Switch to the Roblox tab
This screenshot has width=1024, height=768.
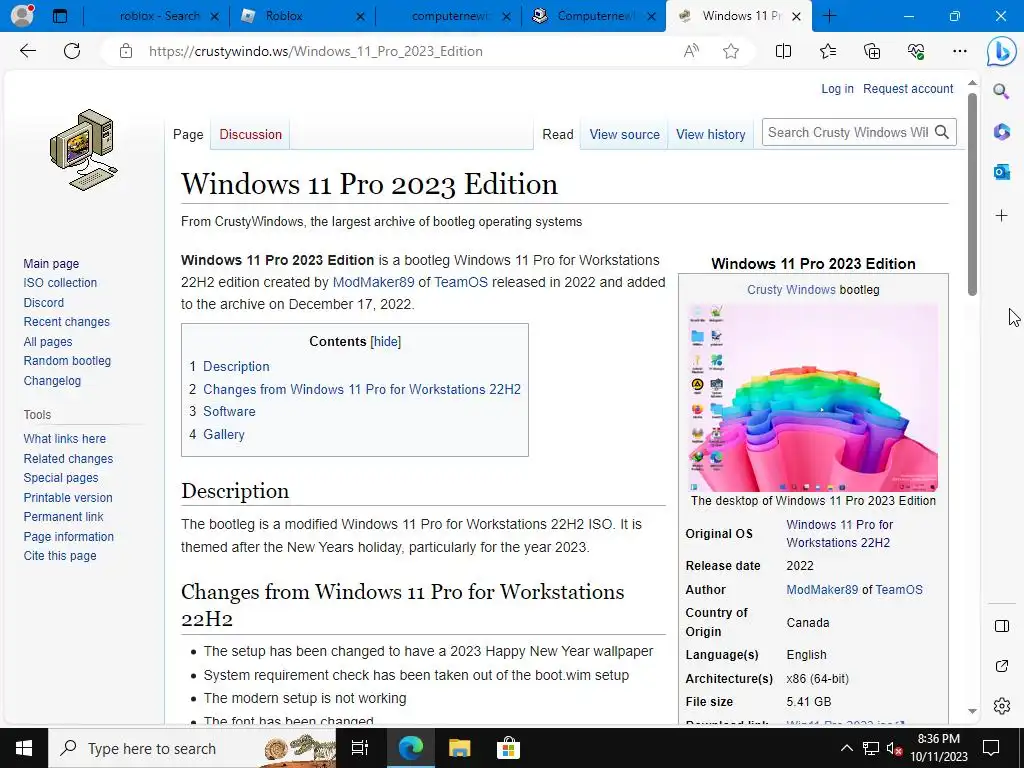click(x=303, y=16)
